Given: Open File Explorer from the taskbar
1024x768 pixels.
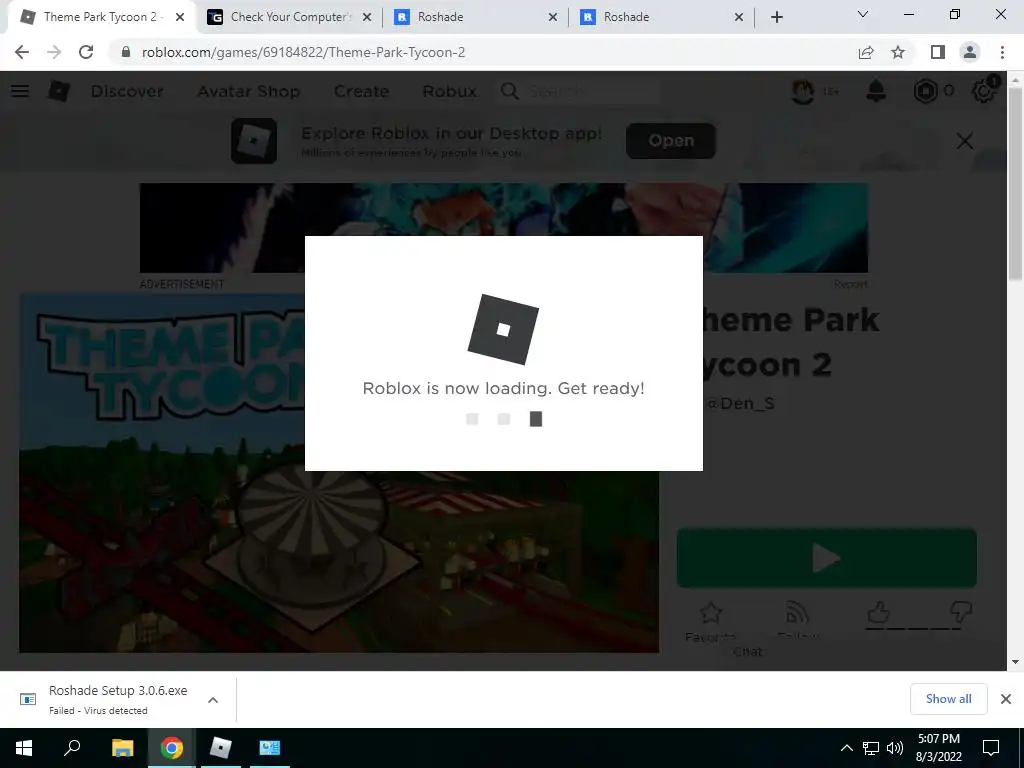Looking at the screenshot, I should coord(122,748).
